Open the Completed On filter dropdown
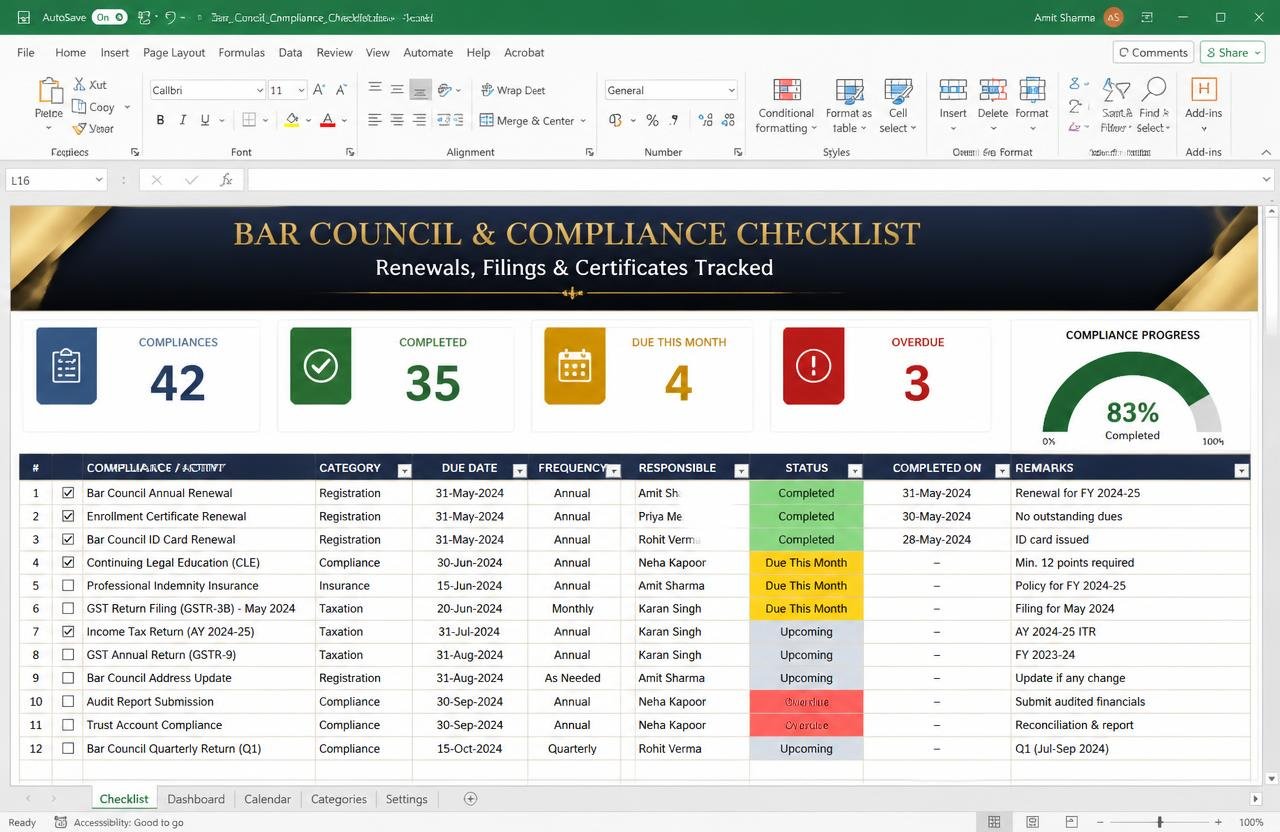This screenshot has width=1280, height=832. (1002, 470)
